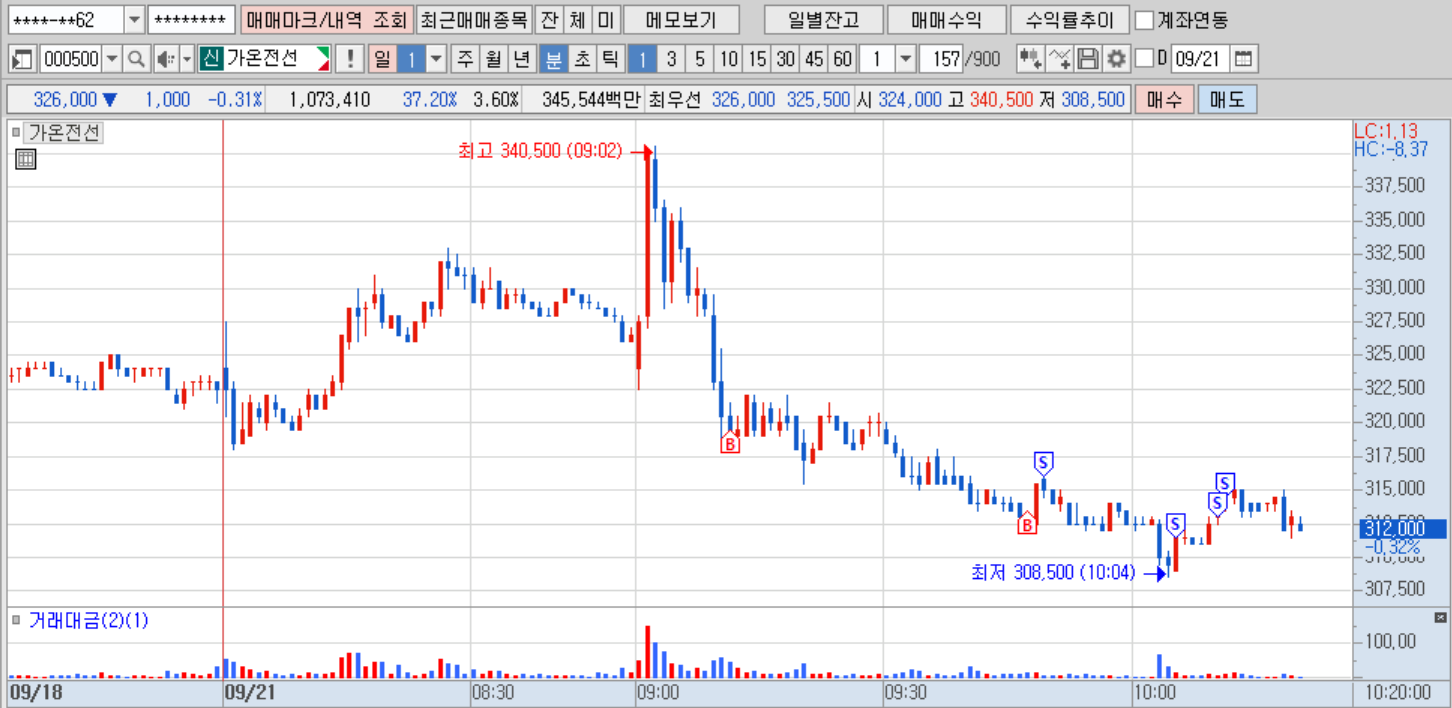Click the data grid icon under 가온전선
The height and width of the screenshot is (708, 1452).
pos(26,159)
